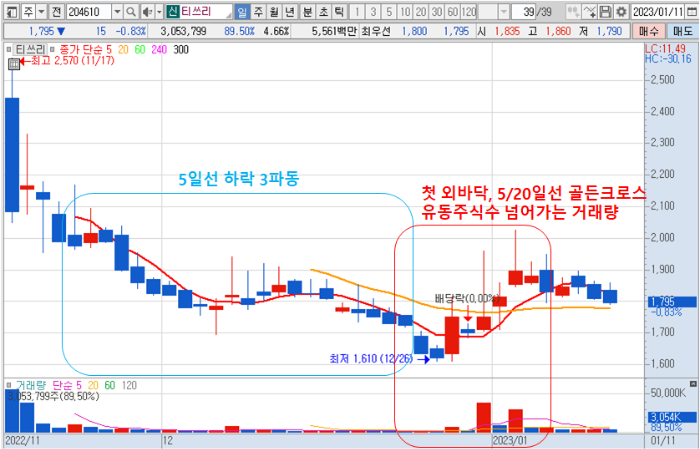The image size is (700, 449).
Task: Select the 1 interval button
Action: pyautogui.click(x=357, y=12)
